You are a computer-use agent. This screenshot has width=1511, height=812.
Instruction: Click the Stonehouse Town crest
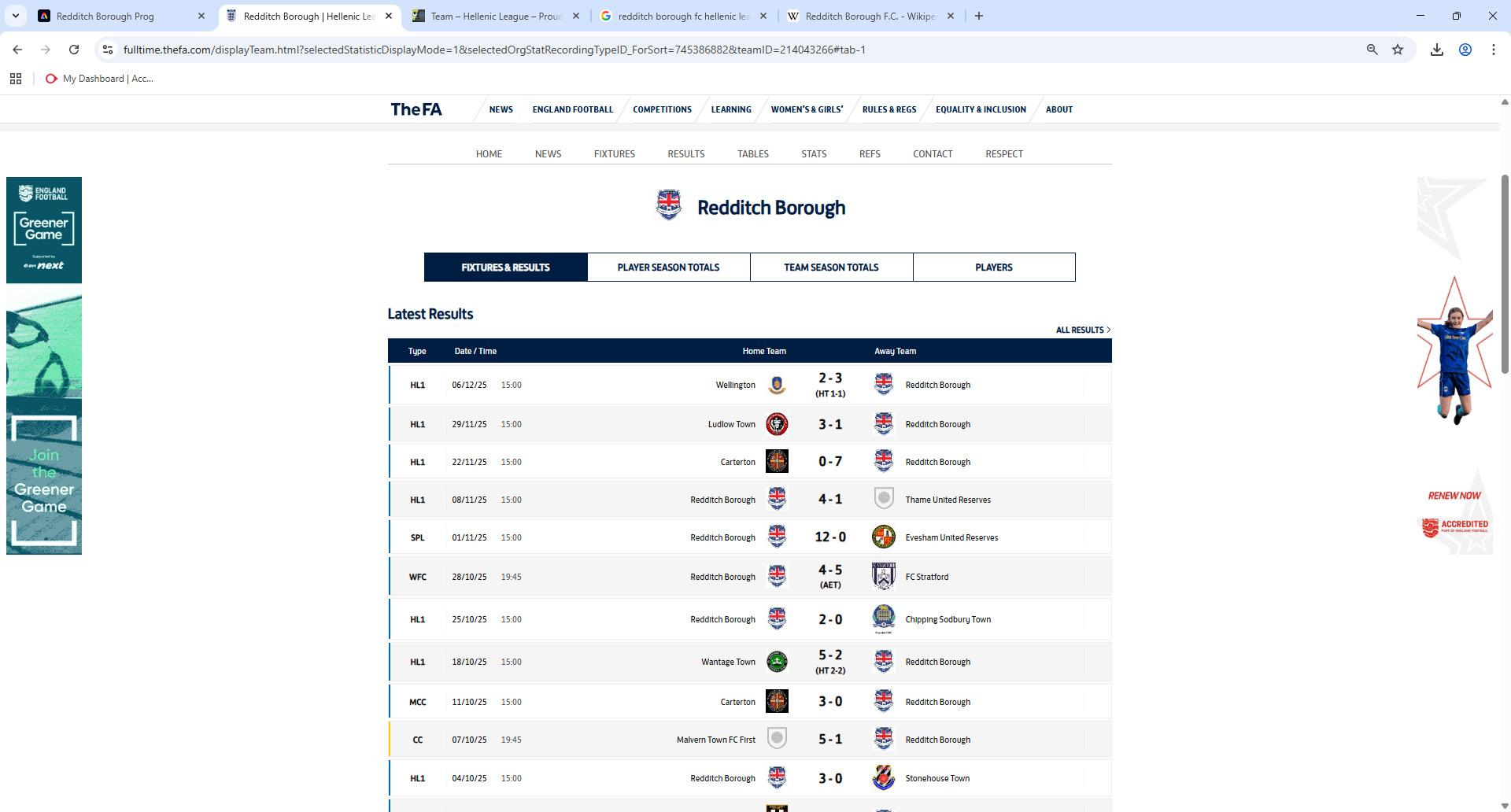pos(884,778)
